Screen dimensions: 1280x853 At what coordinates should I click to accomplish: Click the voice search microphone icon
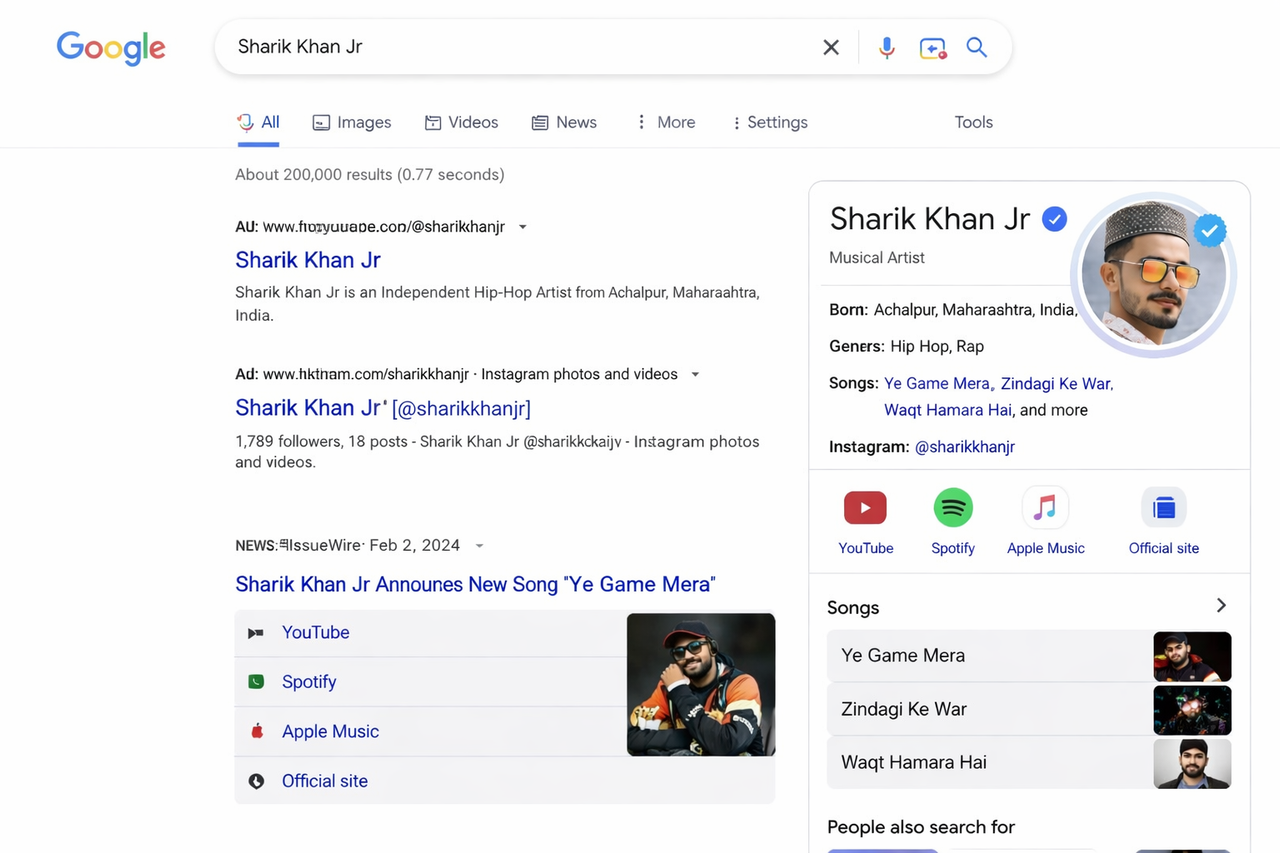(887, 47)
